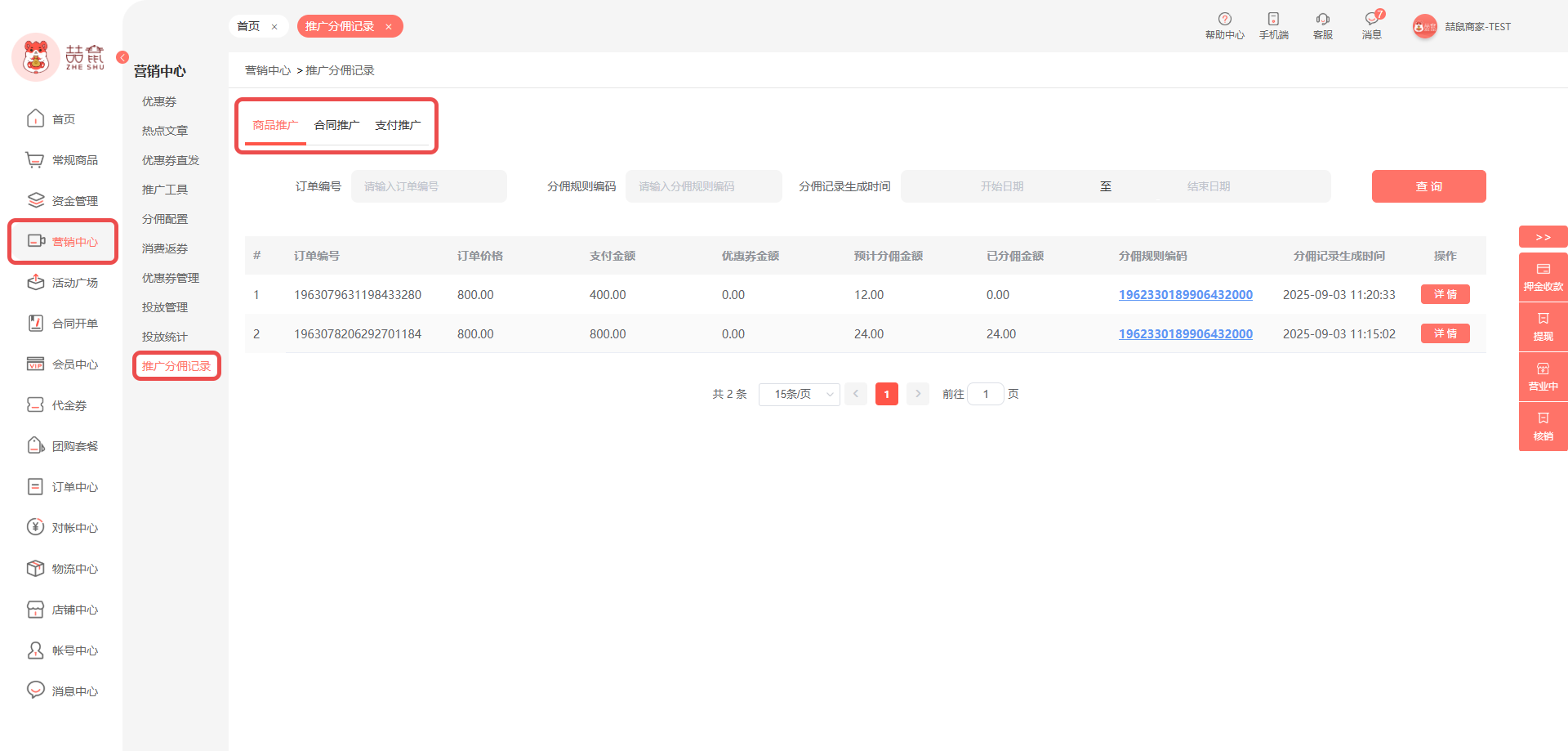
Task: Click the regular products cart icon
Action: (x=34, y=160)
